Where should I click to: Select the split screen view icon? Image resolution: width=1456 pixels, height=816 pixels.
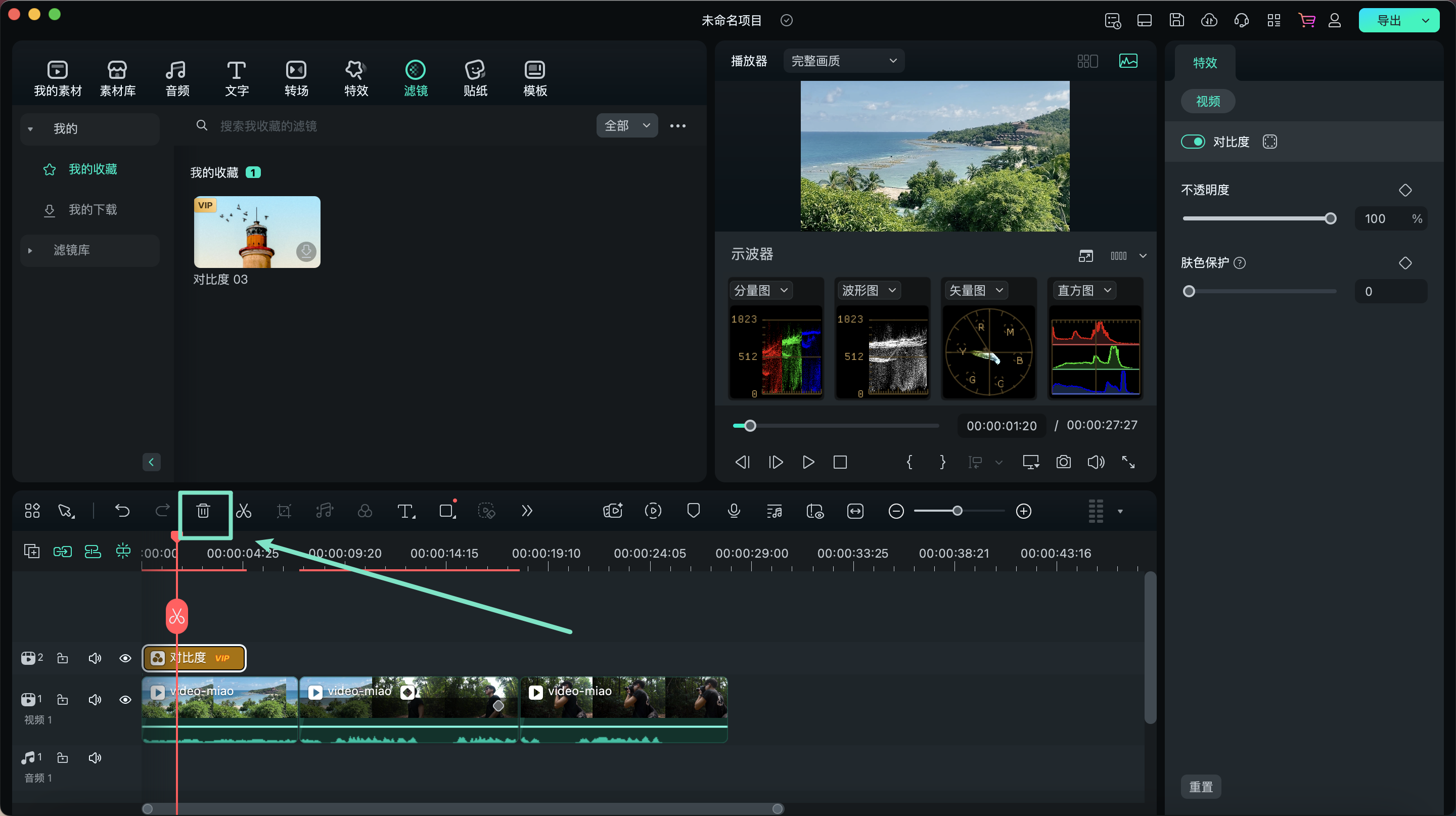tap(1089, 61)
